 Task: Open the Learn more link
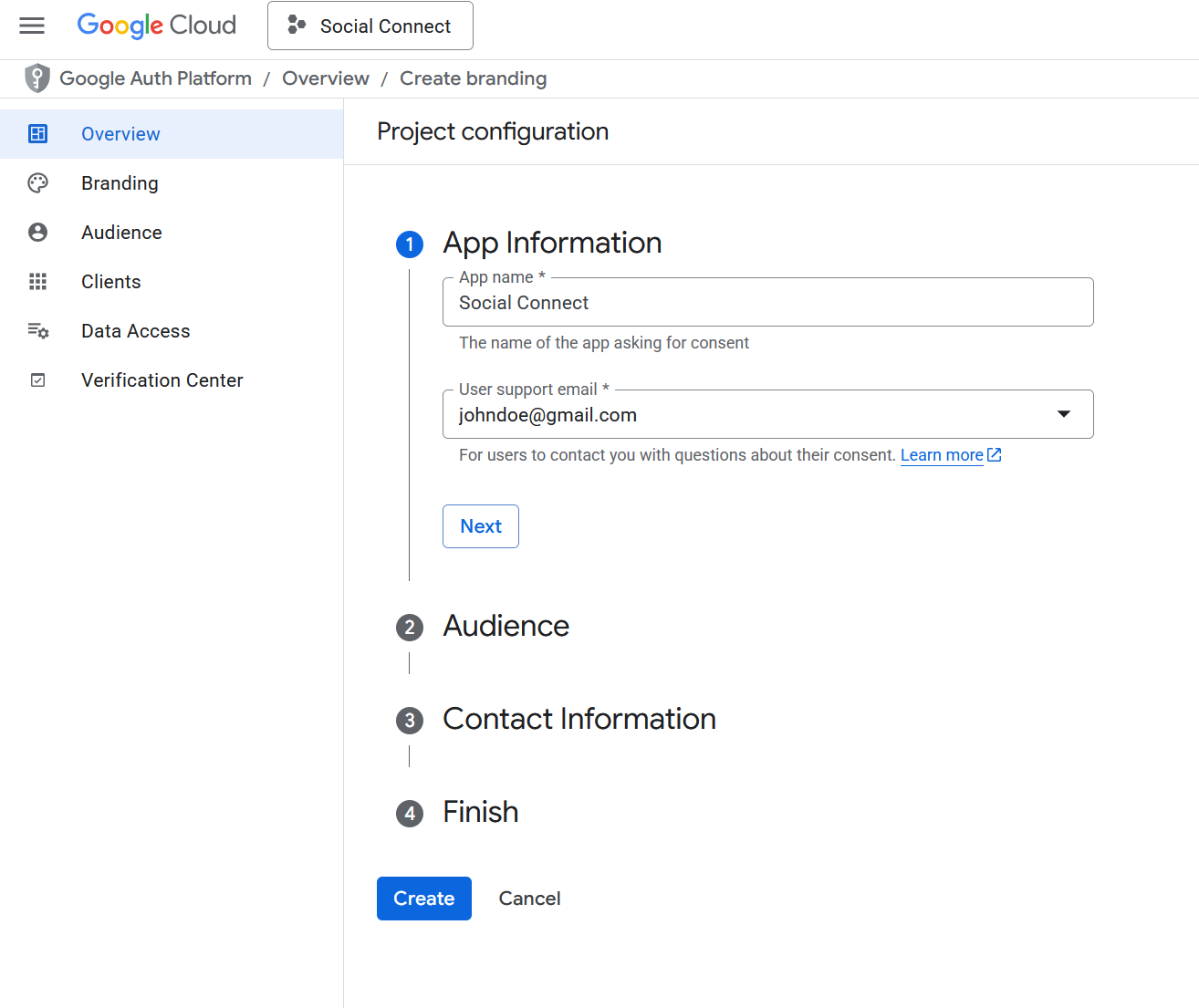[x=942, y=455]
